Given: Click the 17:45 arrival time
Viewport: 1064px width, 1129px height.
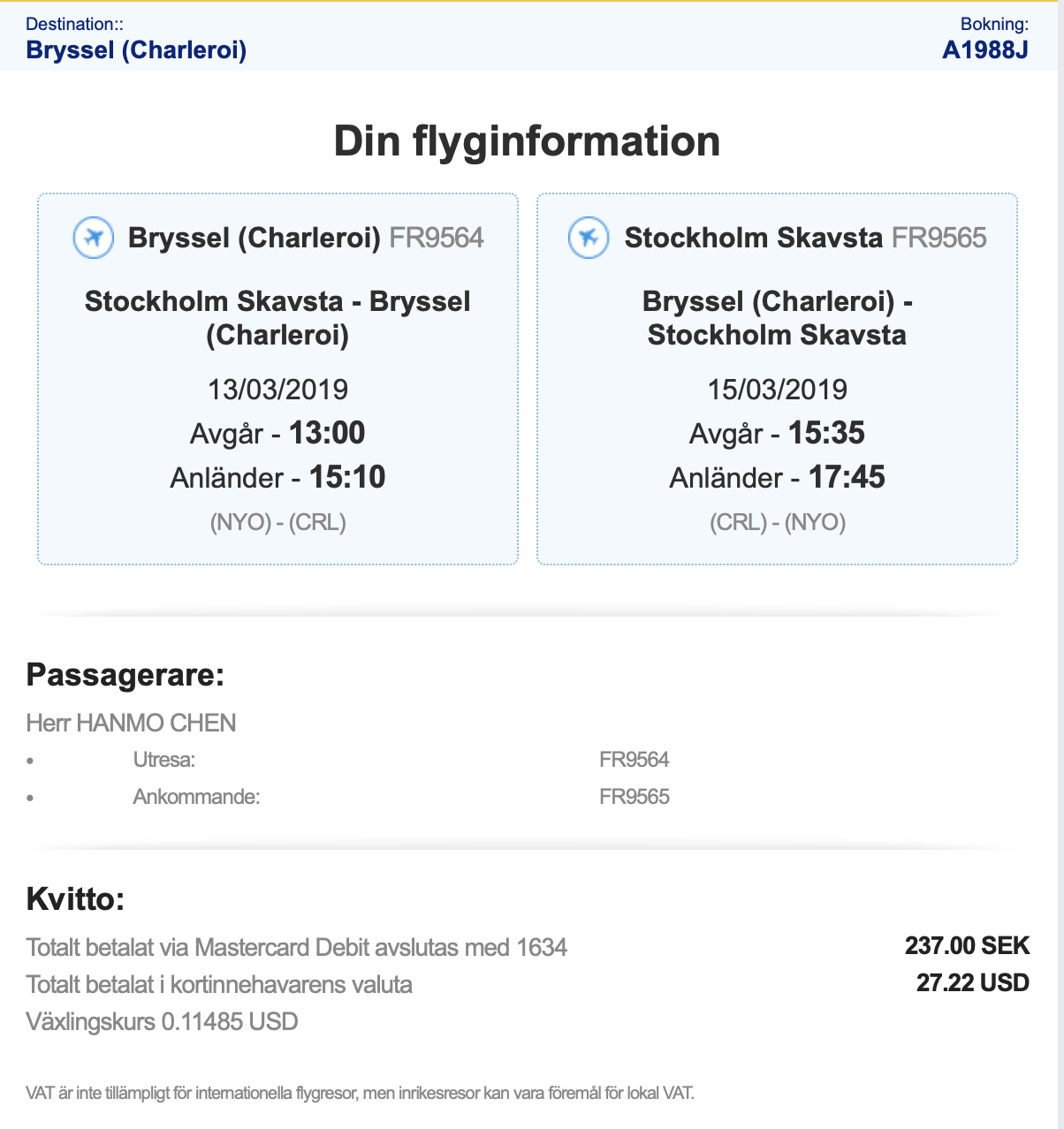Looking at the screenshot, I should coord(847,477).
